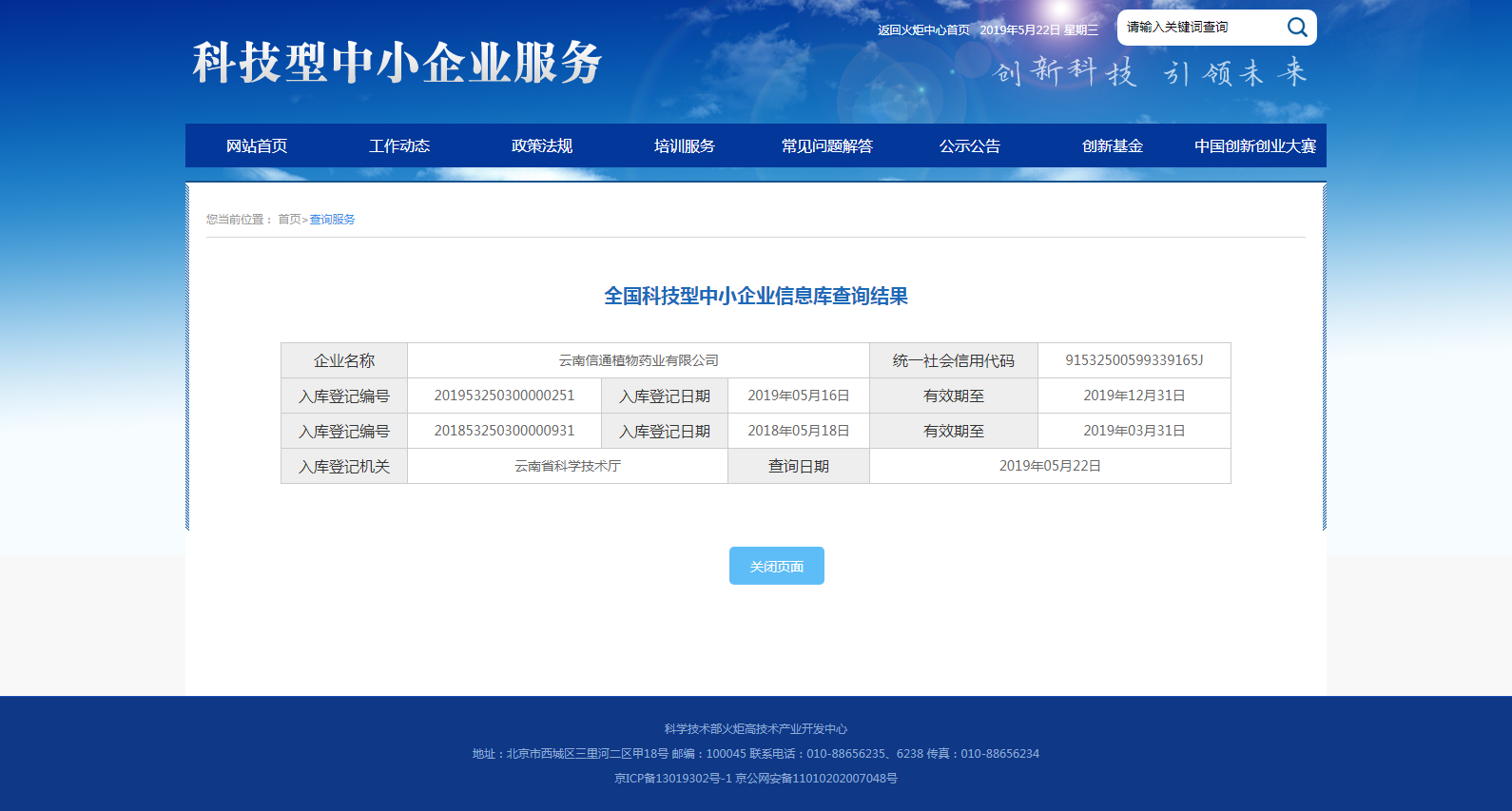Viewport: 1512px width, 811px height.
Task: Click the magnifier search icon
Action: click(1297, 28)
